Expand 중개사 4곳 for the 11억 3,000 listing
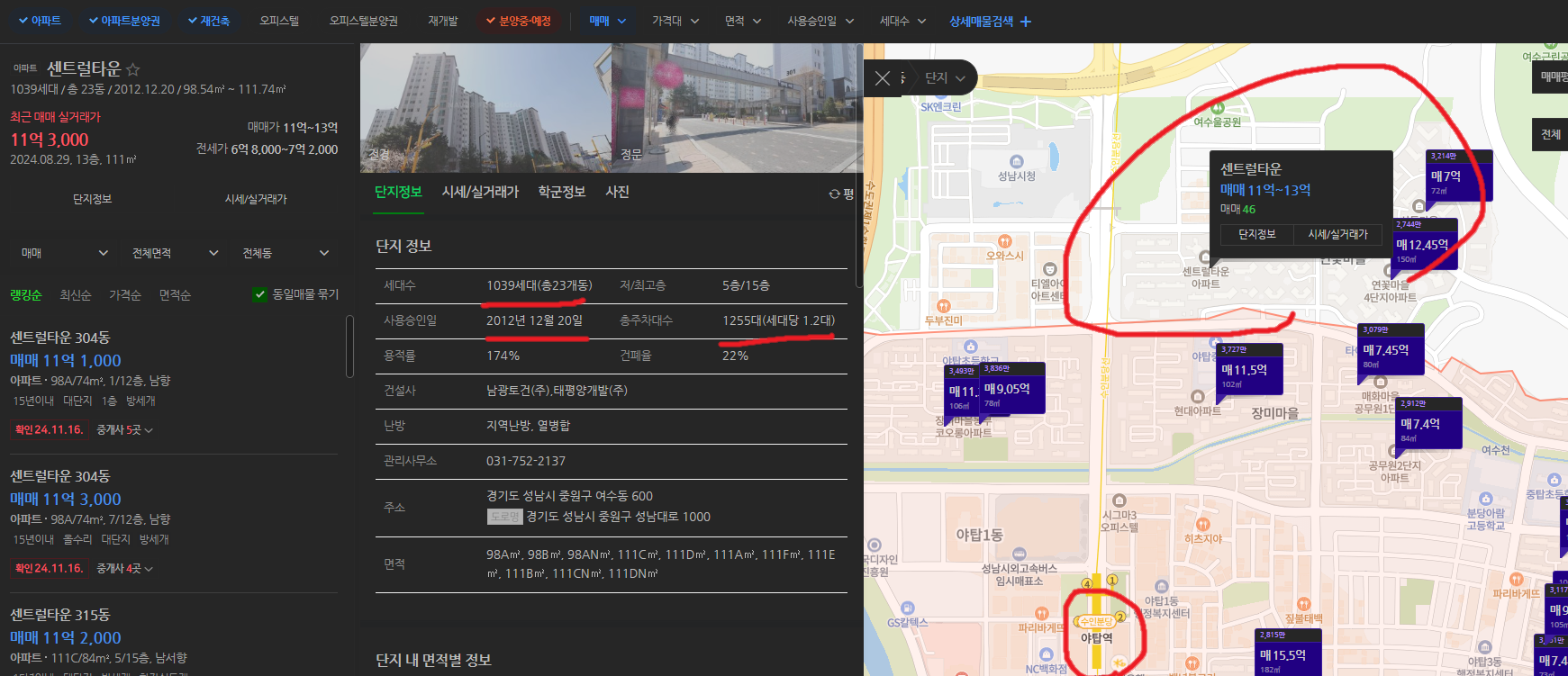Viewport: 1568px width, 676px height. click(124, 569)
